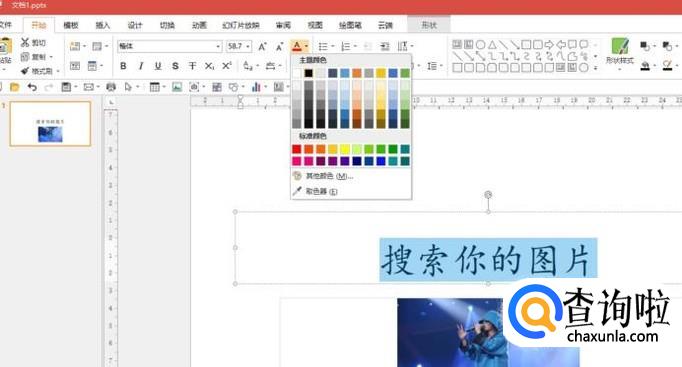Toggle bold formatting with the B button
Screen dimensions: 682x367
[123, 66]
